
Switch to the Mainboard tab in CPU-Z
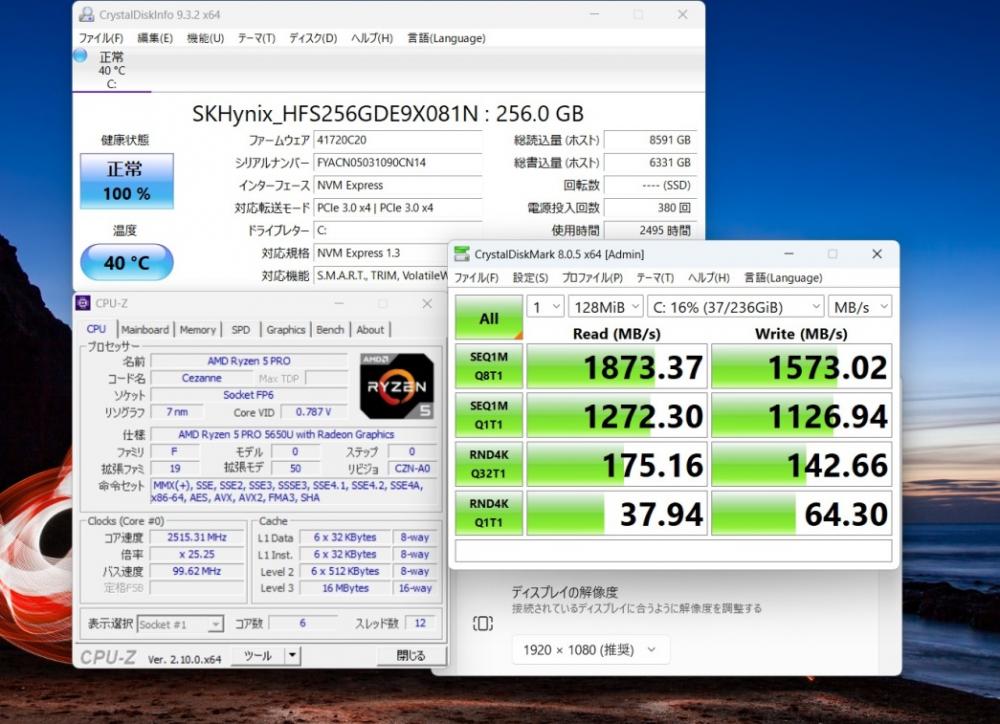point(145,330)
